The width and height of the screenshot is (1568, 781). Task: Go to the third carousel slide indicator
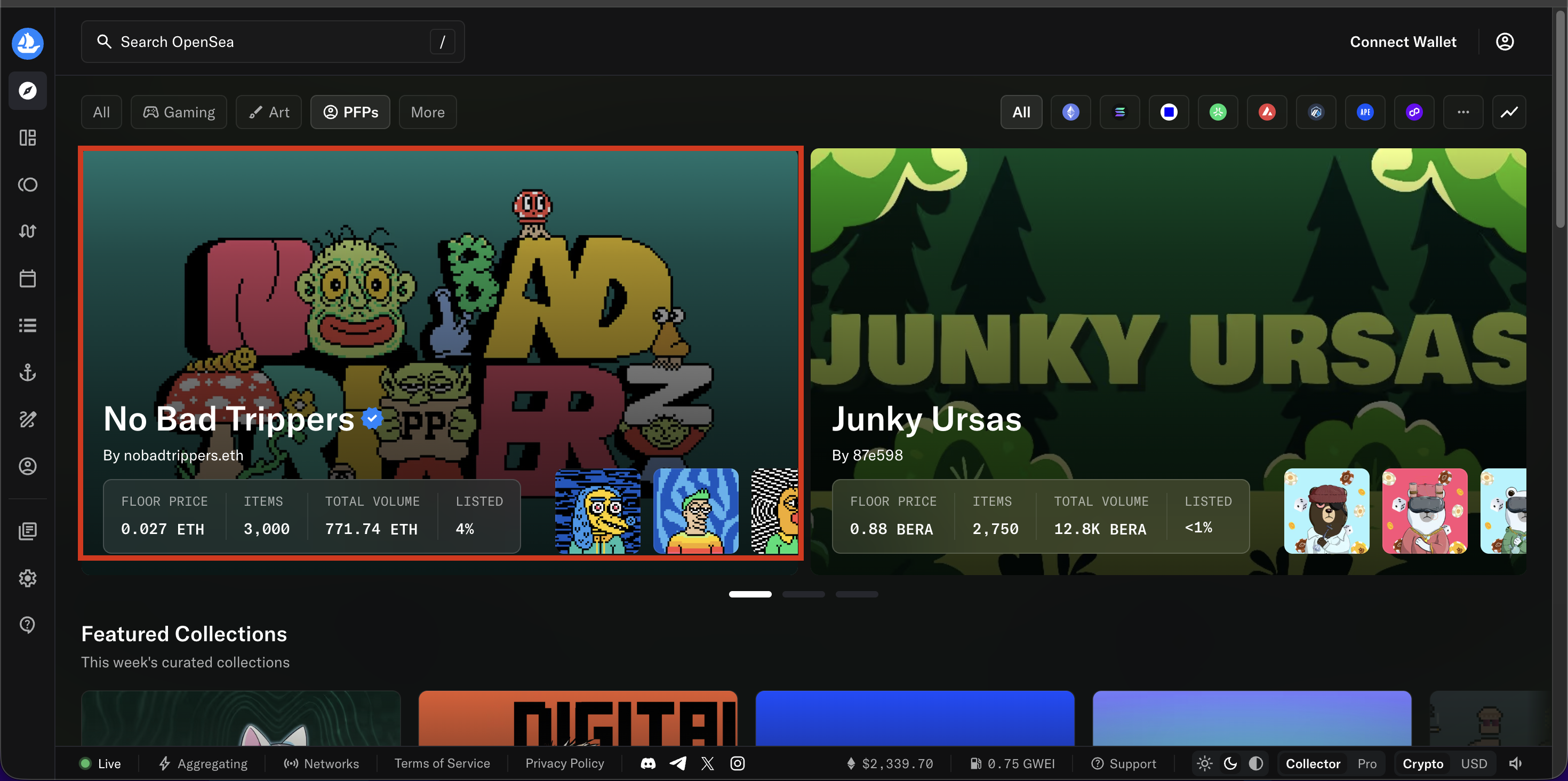tap(857, 594)
